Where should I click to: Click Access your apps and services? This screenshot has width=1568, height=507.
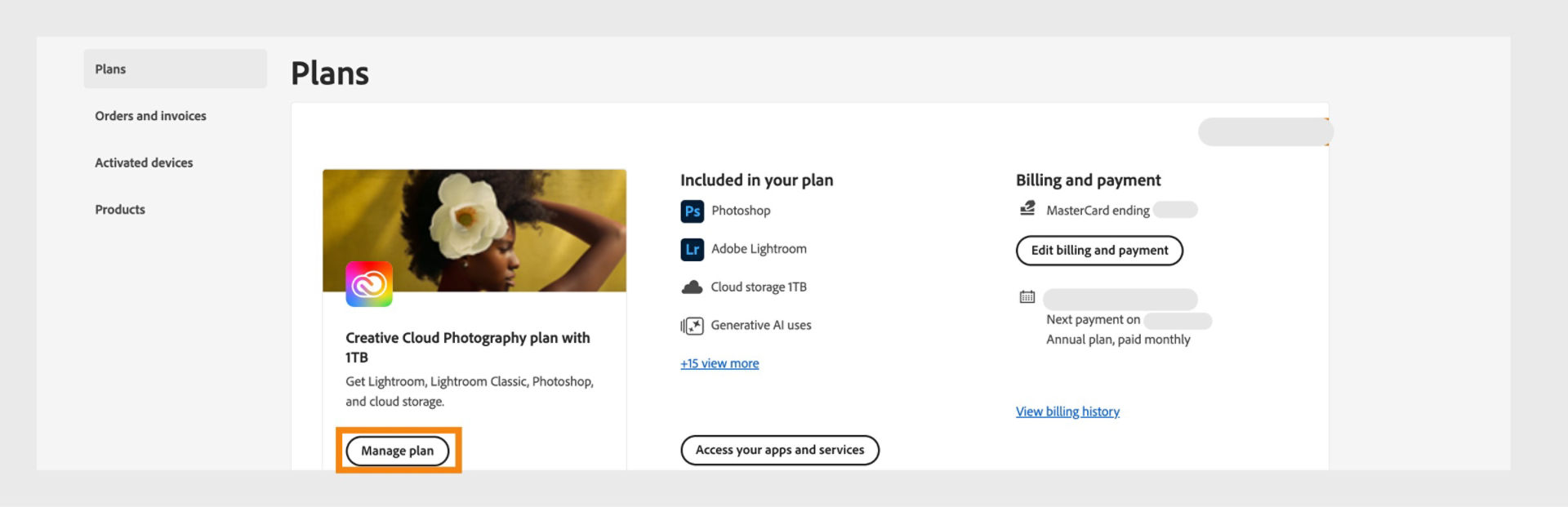[779, 450]
